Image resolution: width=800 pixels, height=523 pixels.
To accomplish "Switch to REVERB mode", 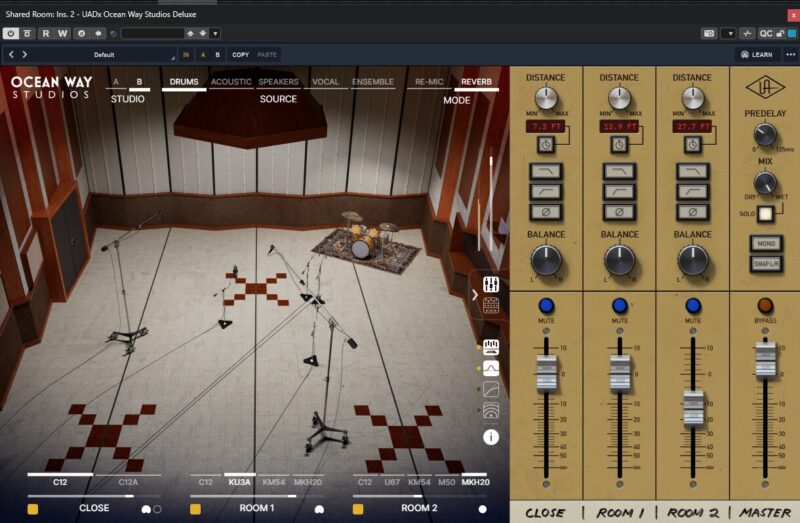I will 477,82.
